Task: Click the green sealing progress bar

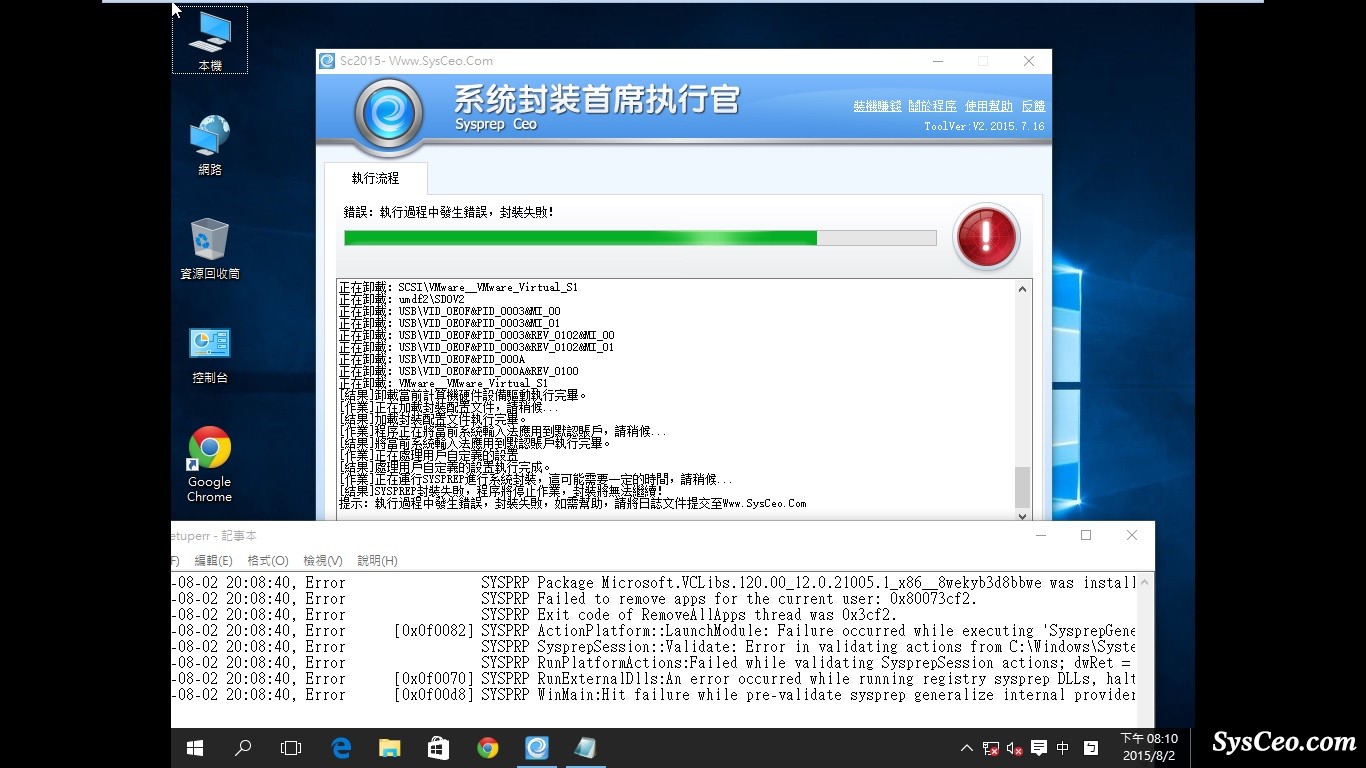Action: point(640,238)
